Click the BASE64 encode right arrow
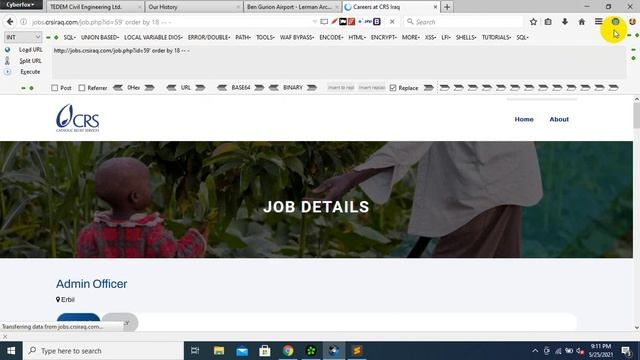The image size is (640, 360). (259, 87)
